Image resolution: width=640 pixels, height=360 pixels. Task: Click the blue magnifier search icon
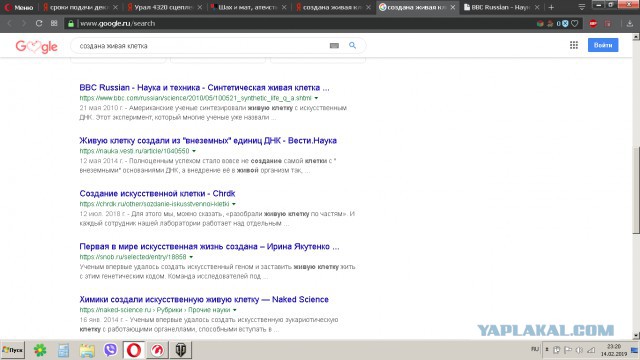(352, 46)
